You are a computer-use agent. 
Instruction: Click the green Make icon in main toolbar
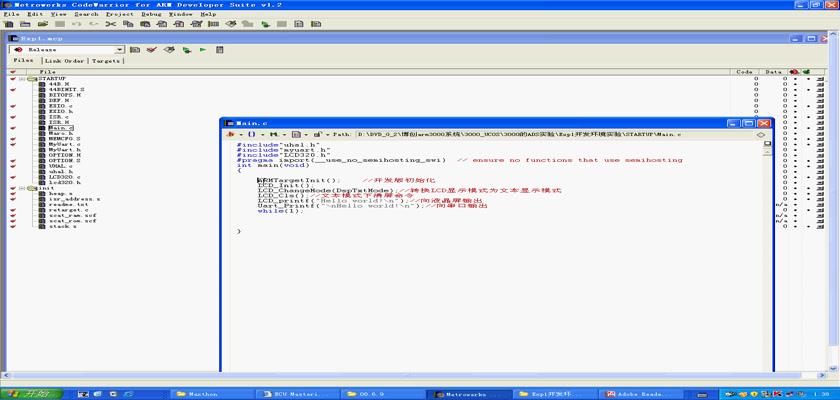point(265,24)
